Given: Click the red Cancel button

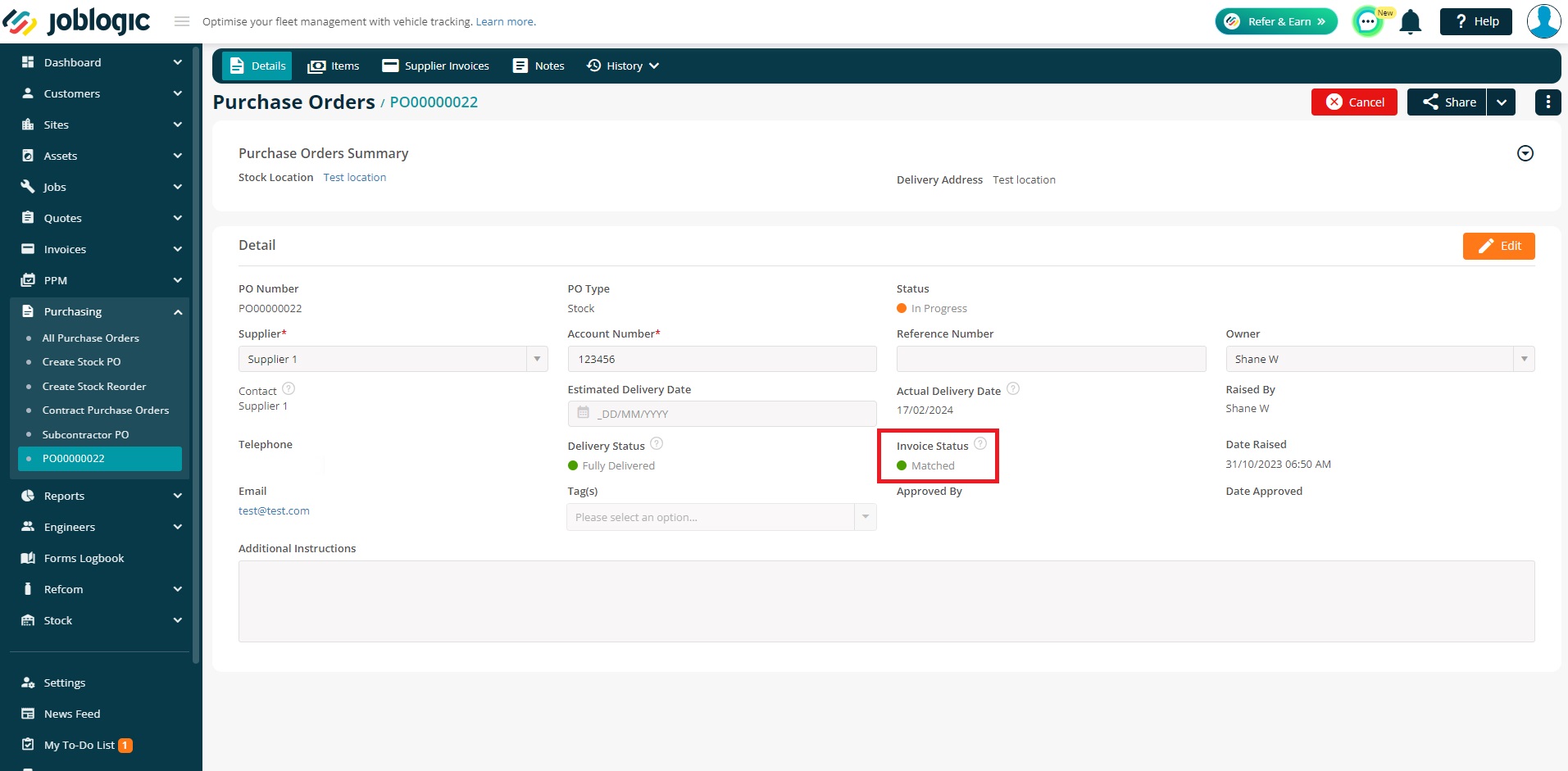Looking at the screenshot, I should tap(1354, 102).
